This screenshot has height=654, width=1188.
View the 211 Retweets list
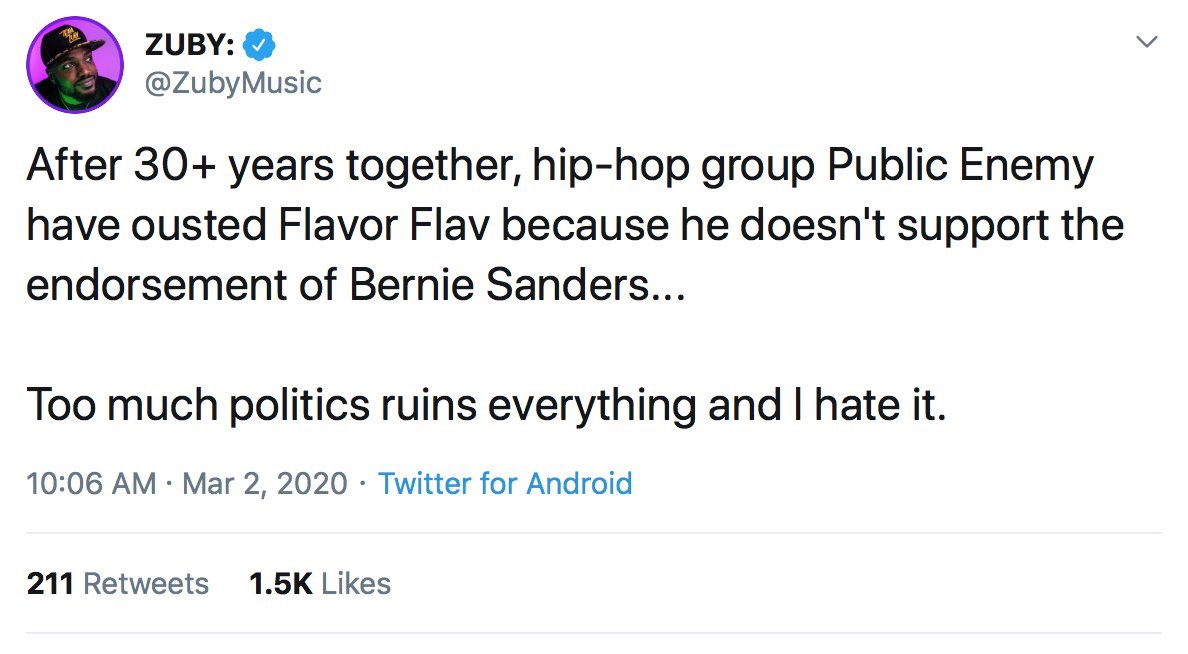click(117, 584)
